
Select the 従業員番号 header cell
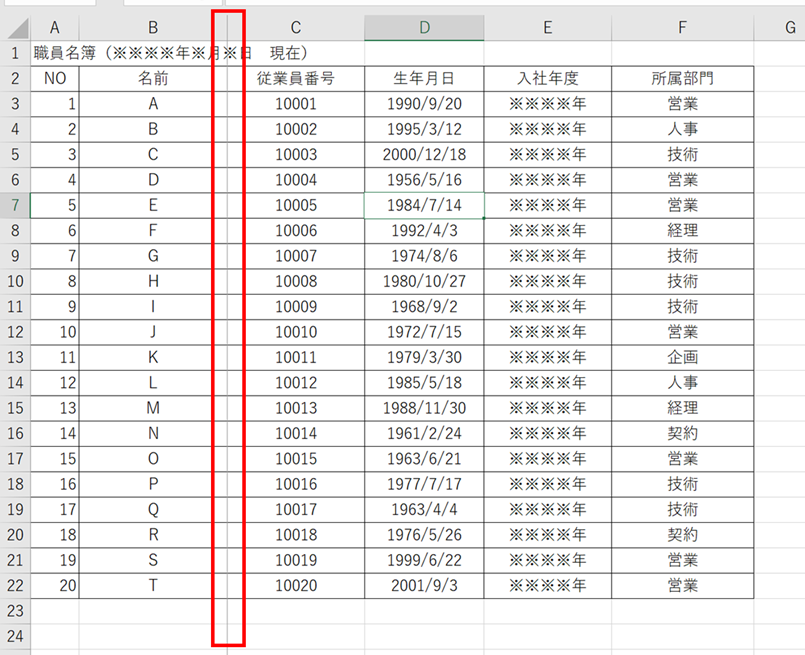click(296, 78)
